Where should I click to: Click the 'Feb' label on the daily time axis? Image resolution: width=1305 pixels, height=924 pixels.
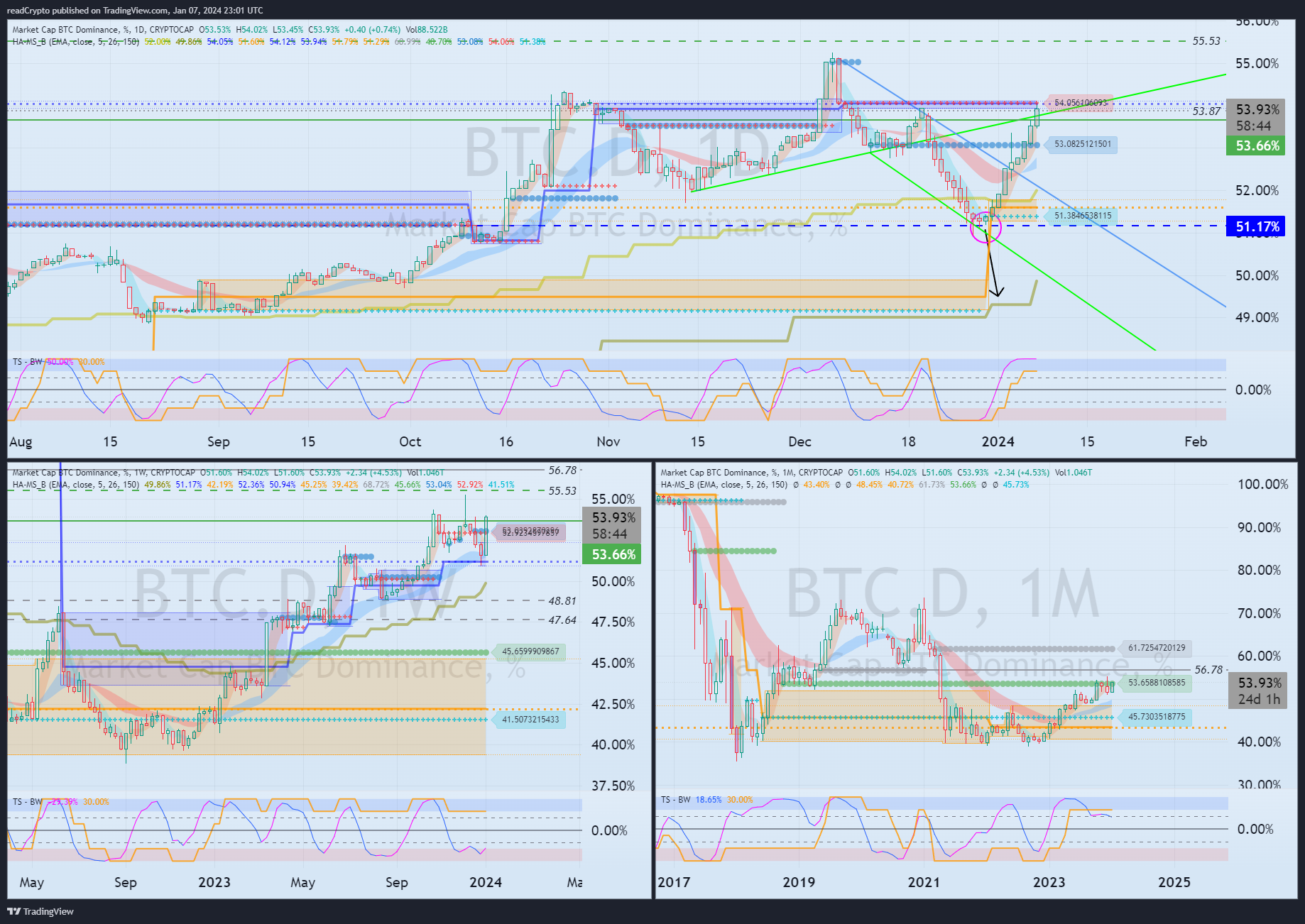tap(1196, 442)
